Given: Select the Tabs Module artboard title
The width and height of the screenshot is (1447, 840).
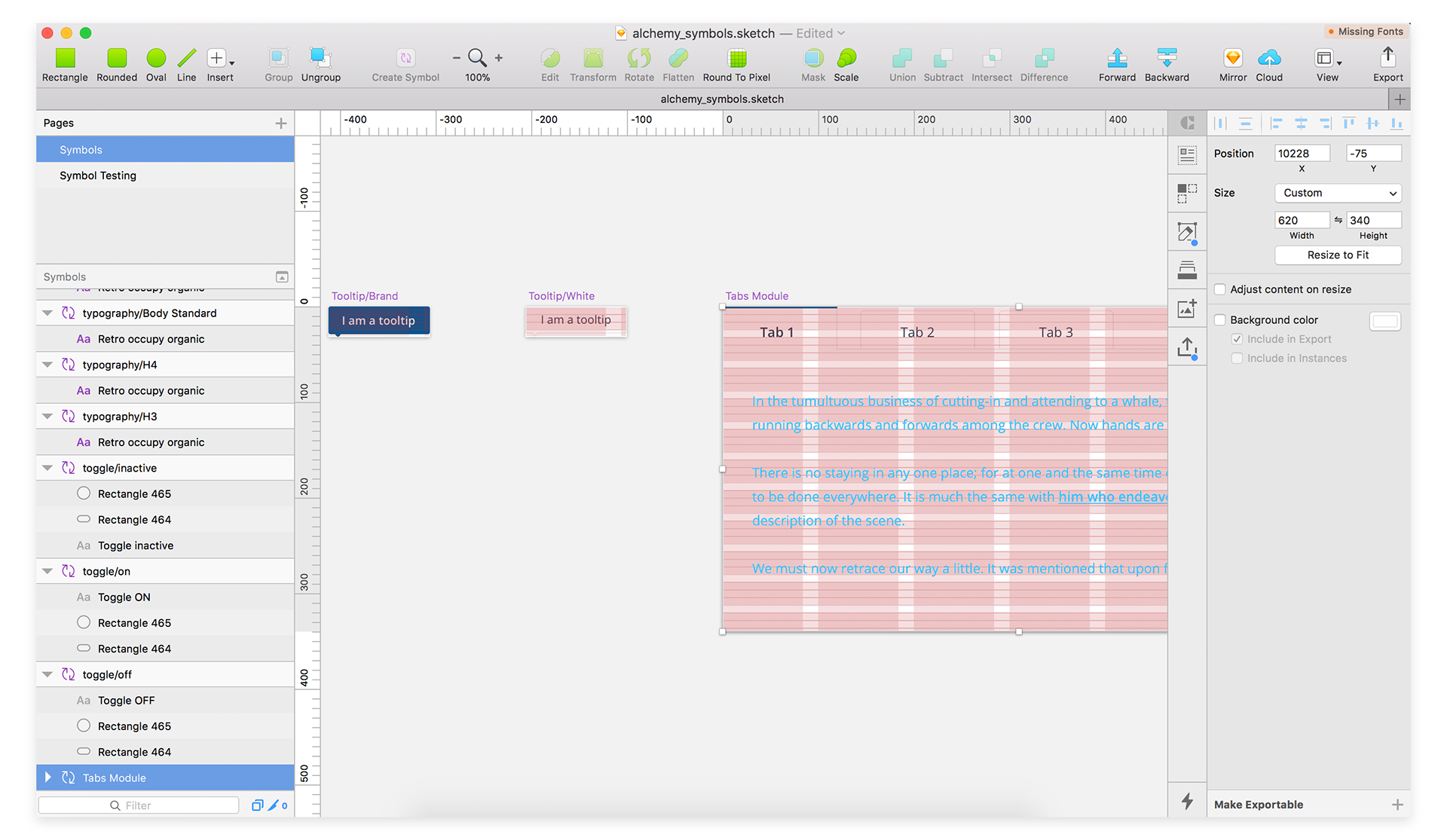Looking at the screenshot, I should [757, 296].
